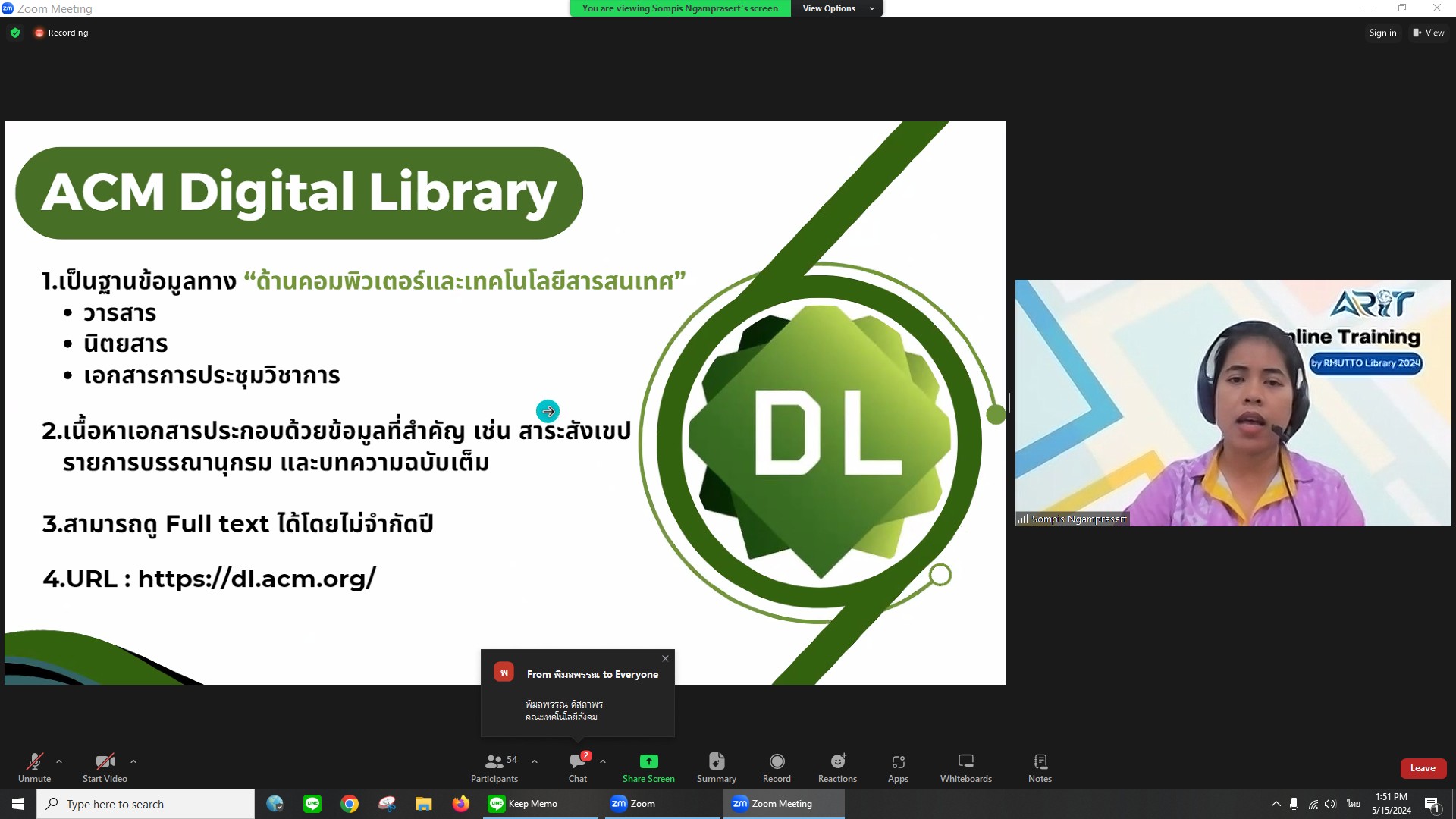Open Google Chrome from the taskbar
This screenshot has height=819, width=1456.
(350, 804)
